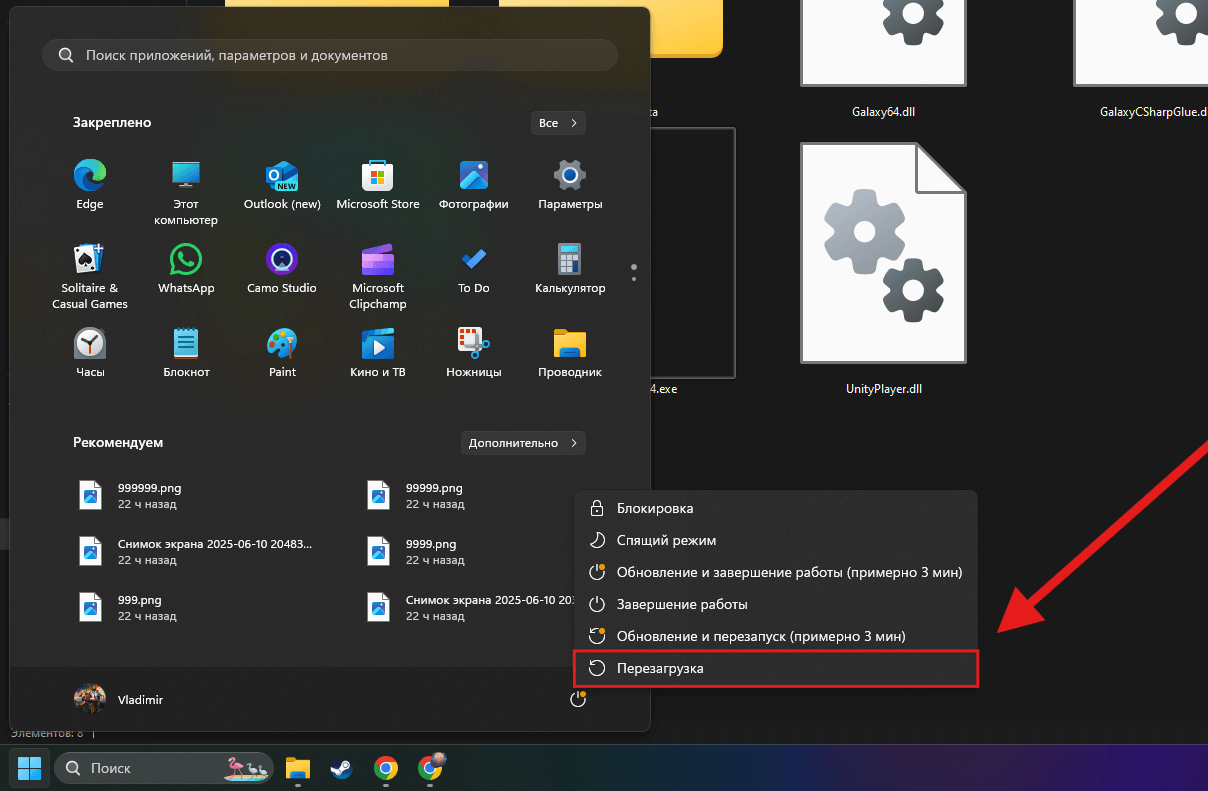
Task: Click the taskbar Поиск search box
Action: (164, 768)
